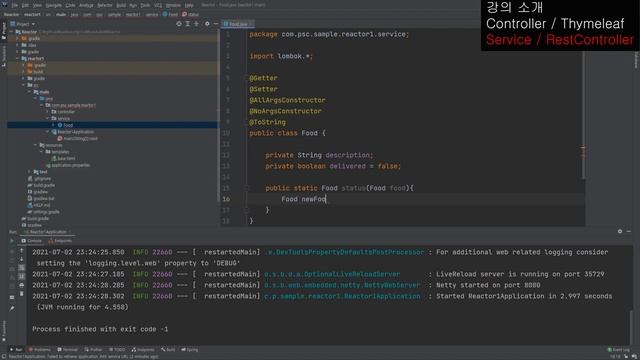Collapse the main source folder node
Viewport: 640px width, 360px height.
click(30, 92)
